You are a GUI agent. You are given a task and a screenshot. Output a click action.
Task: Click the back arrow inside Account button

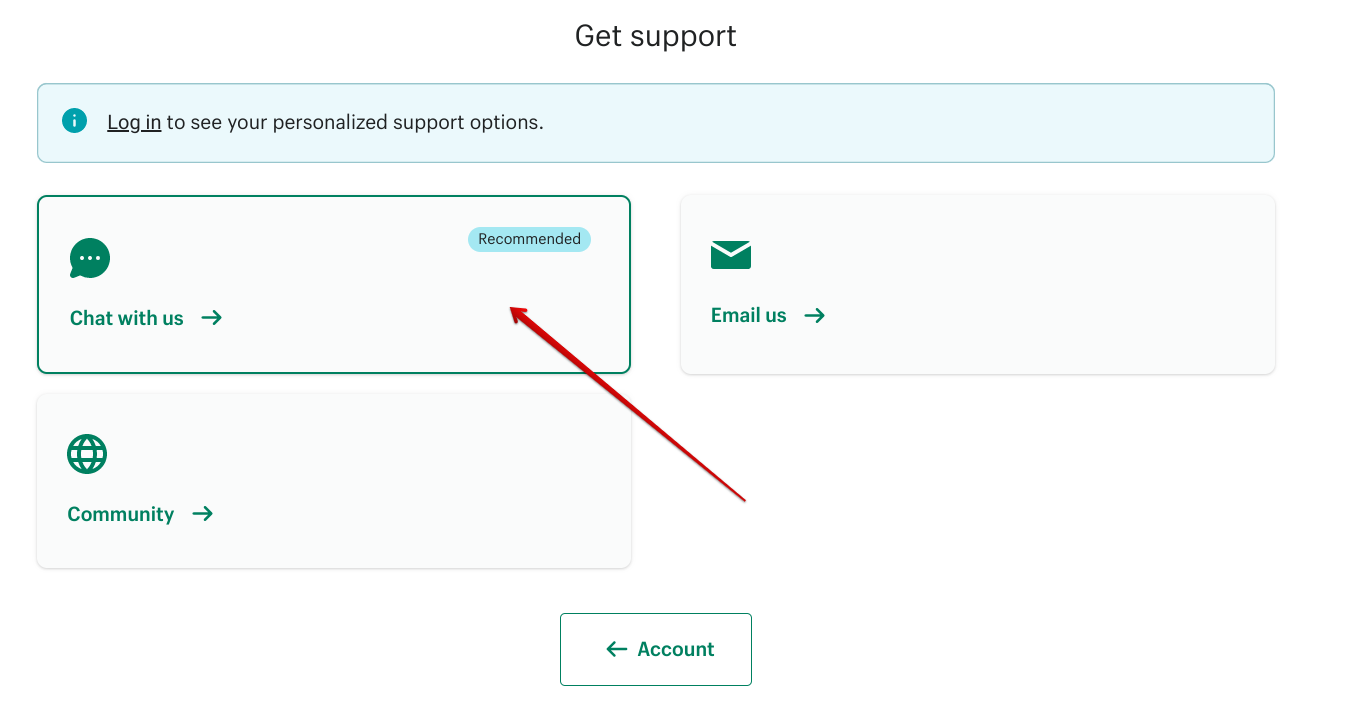616,649
